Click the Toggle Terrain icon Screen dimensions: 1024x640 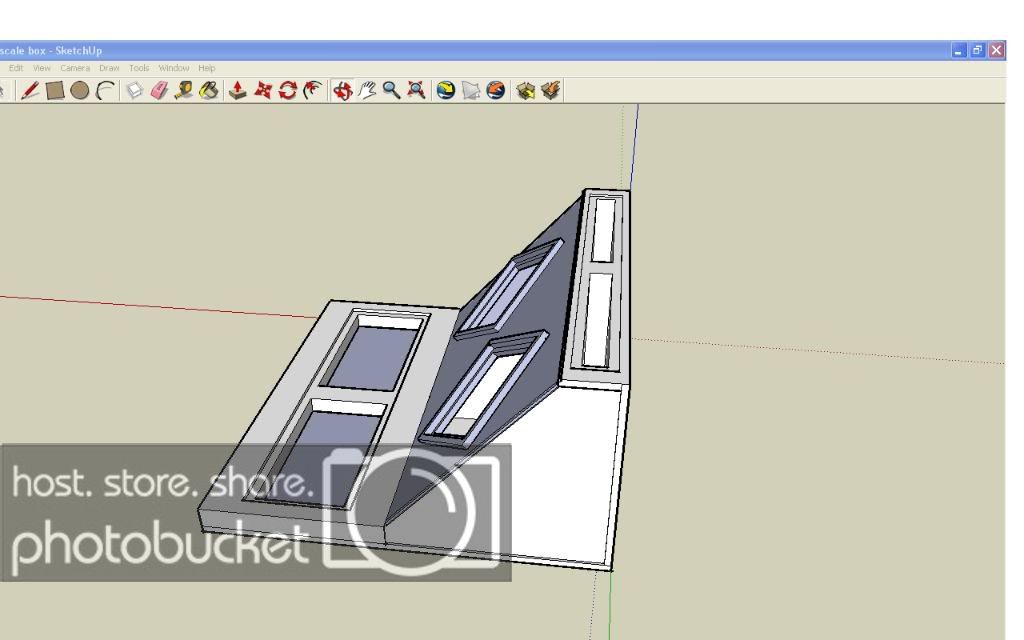click(471, 90)
